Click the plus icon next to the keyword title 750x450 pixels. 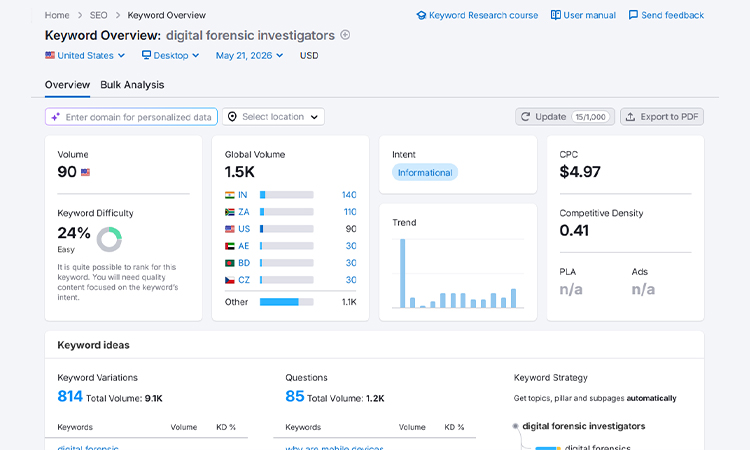[345, 35]
